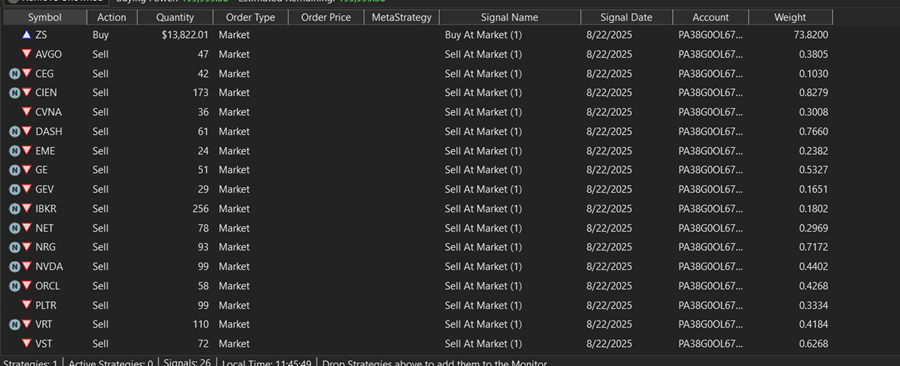Select the ORCL sell signal row
The width and height of the screenshot is (900, 366).
click(x=418, y=286)
